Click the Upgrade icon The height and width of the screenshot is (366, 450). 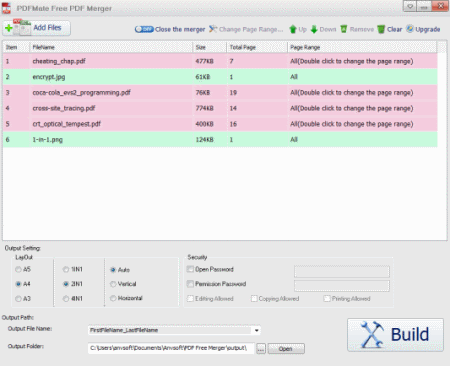click(x=410, y=29)
